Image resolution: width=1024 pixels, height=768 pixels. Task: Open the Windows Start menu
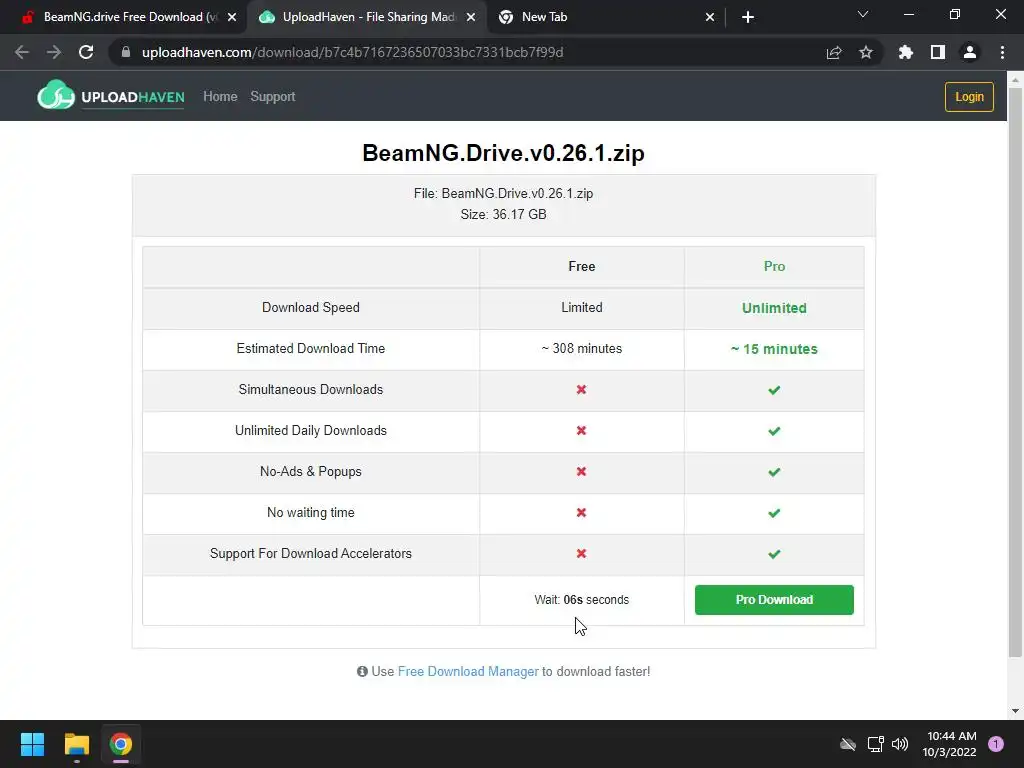point(32,744)
